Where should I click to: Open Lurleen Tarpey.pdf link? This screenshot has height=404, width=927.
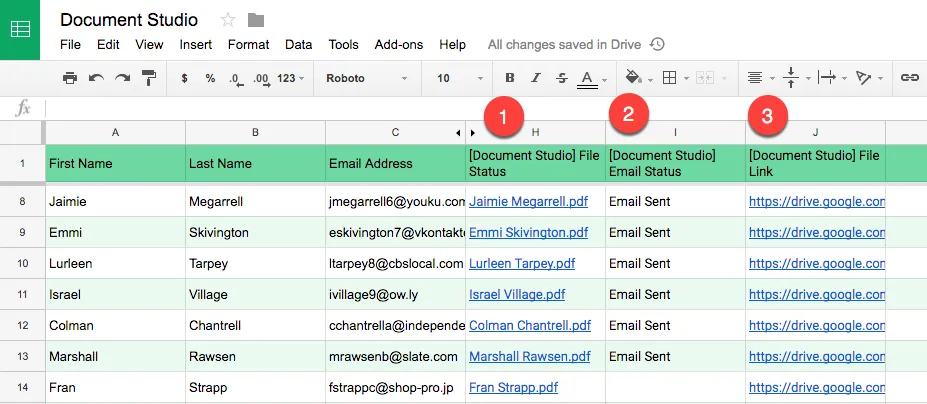tap(522, 263)
